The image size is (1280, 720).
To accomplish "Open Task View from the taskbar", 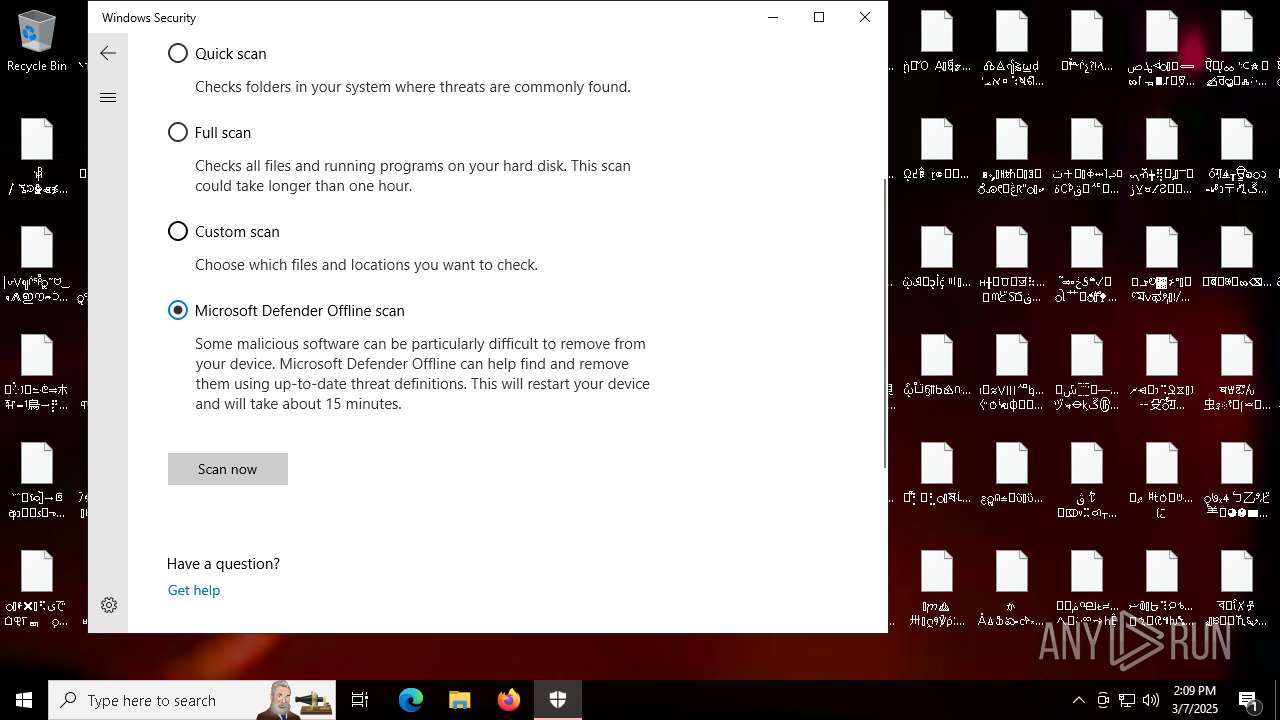I will [x=360, y=700].
